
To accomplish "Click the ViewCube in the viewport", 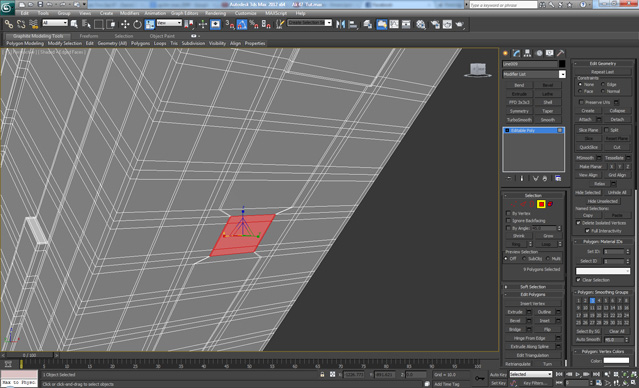I will 478,70.
